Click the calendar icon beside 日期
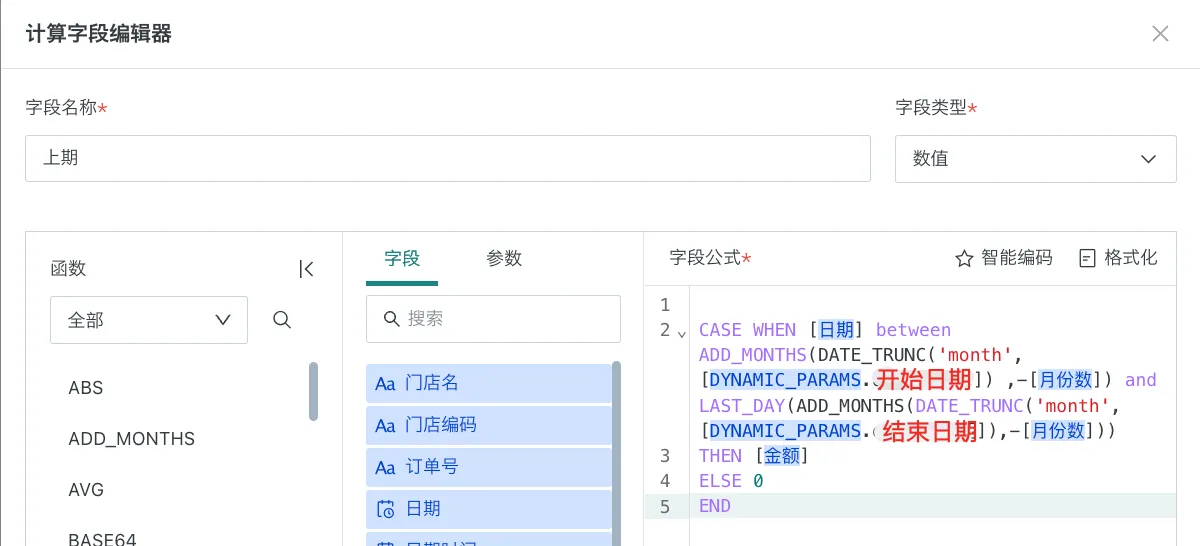1200x546 pixels. tap(385, 509)
